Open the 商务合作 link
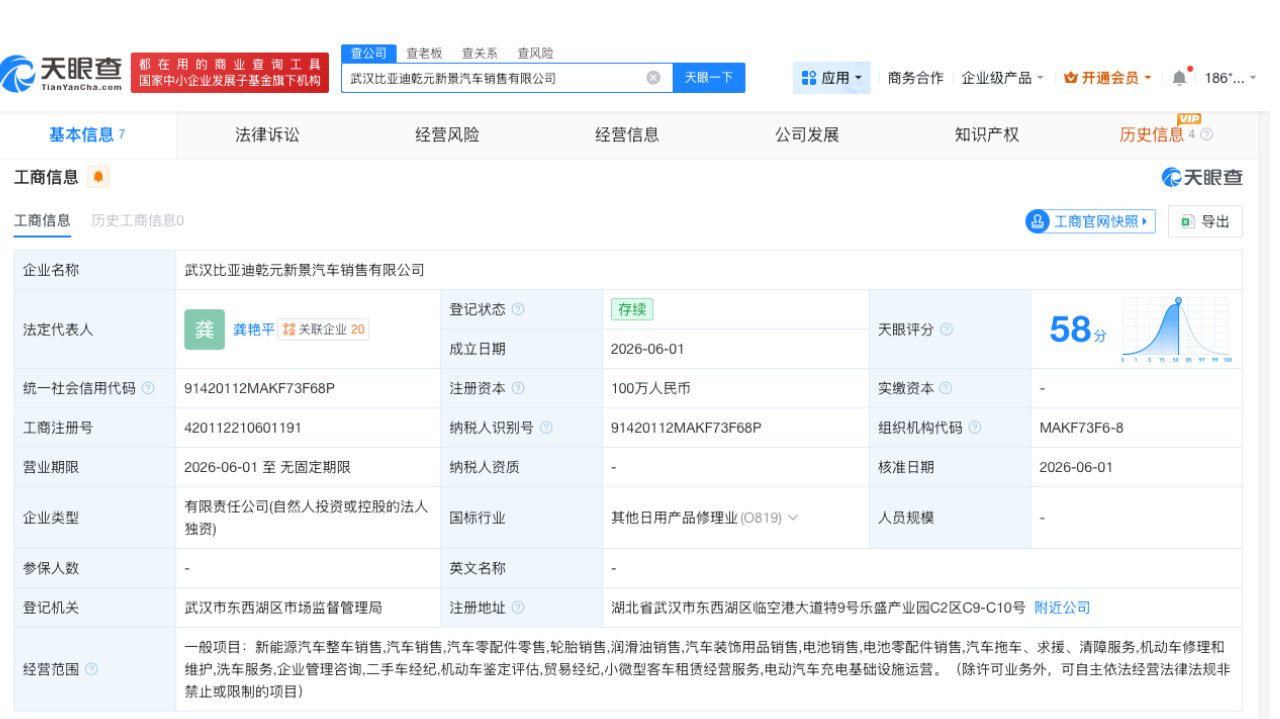Screen dimensions: 1280x719 click(x=915, y=77)
